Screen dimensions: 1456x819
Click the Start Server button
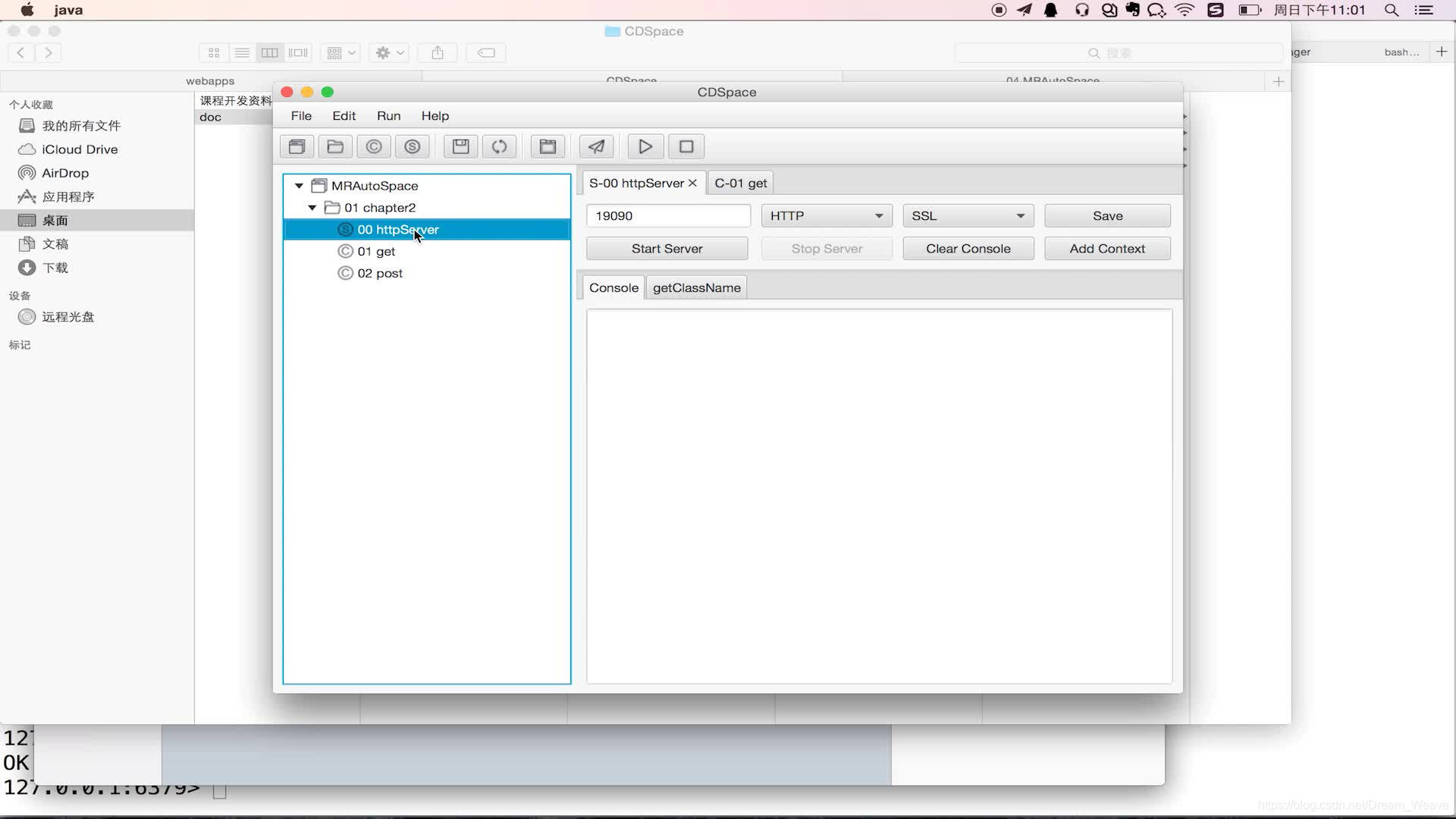pyautogui.click(x=667, y=248)
